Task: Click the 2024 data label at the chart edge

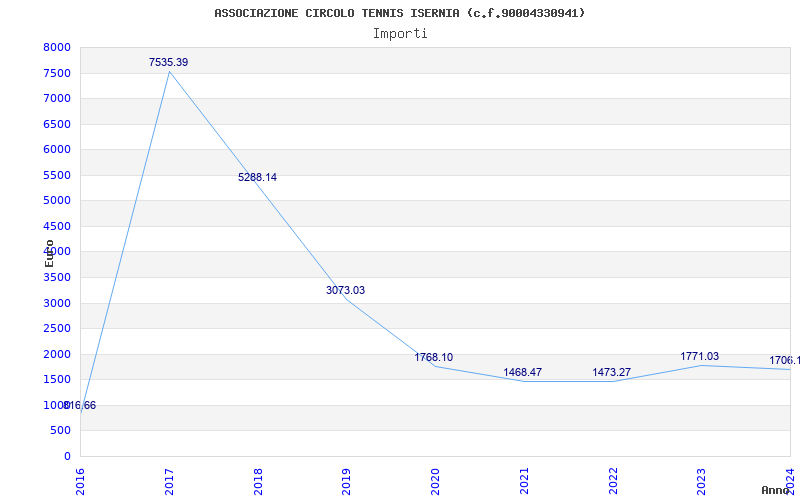Action: click(x=785, y=360)
